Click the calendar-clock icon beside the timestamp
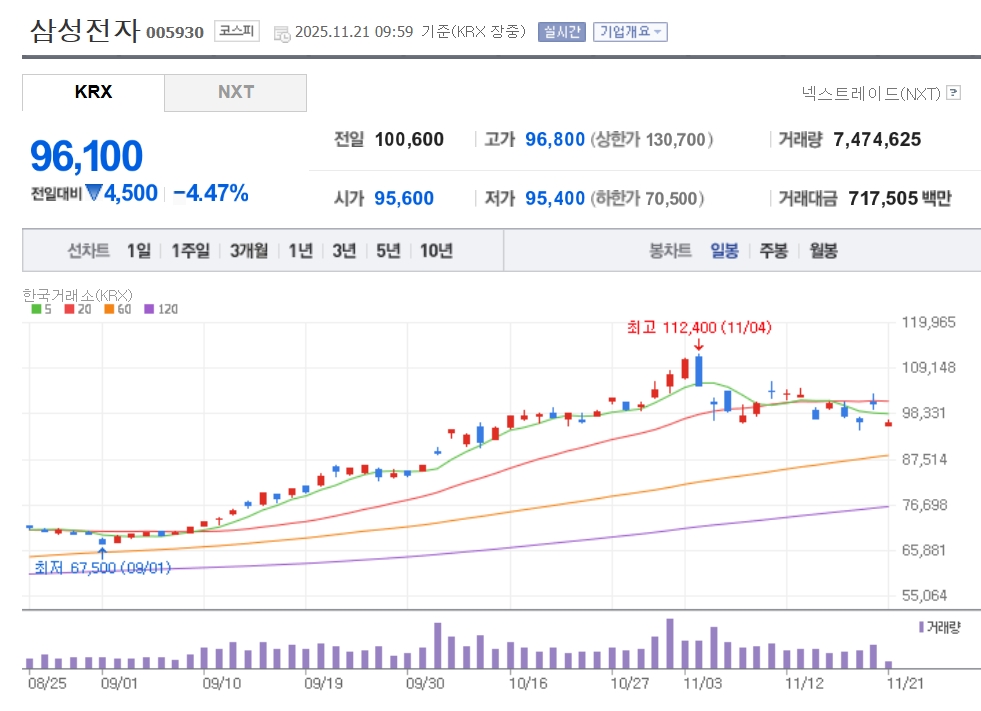 (x=282, y=32)
